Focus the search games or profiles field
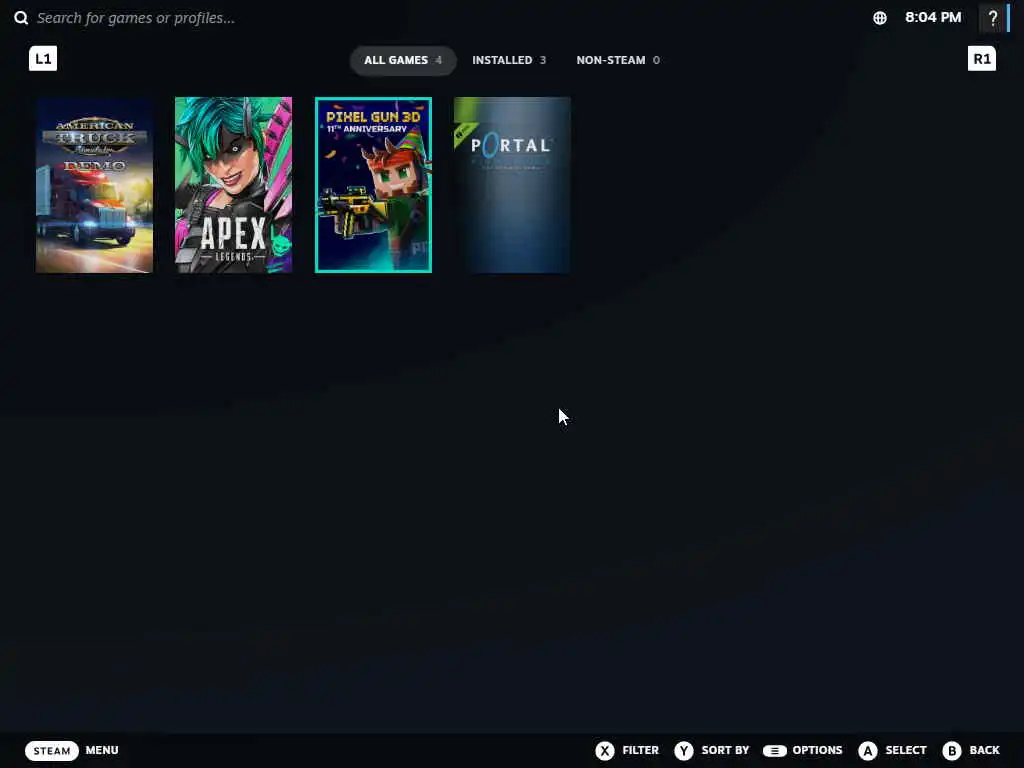This screenshot has width=1024, height=768. point(136,18)
